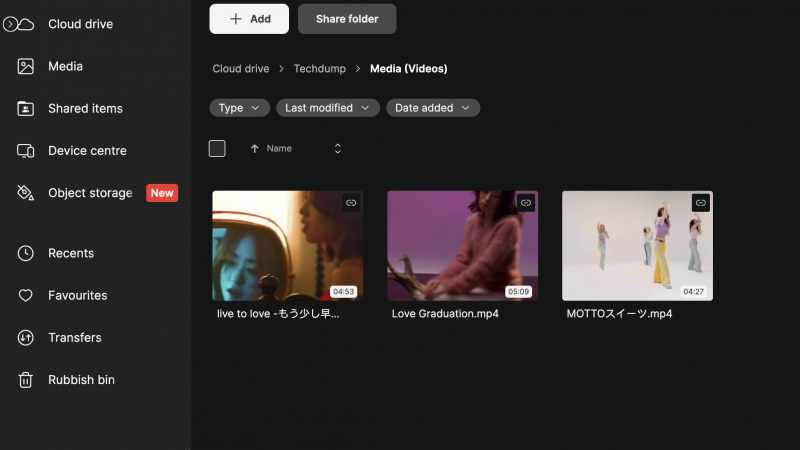
Task: Click the Cloud drive icon in sidebar
Action: pyautogui.click(x=26, y=24)
